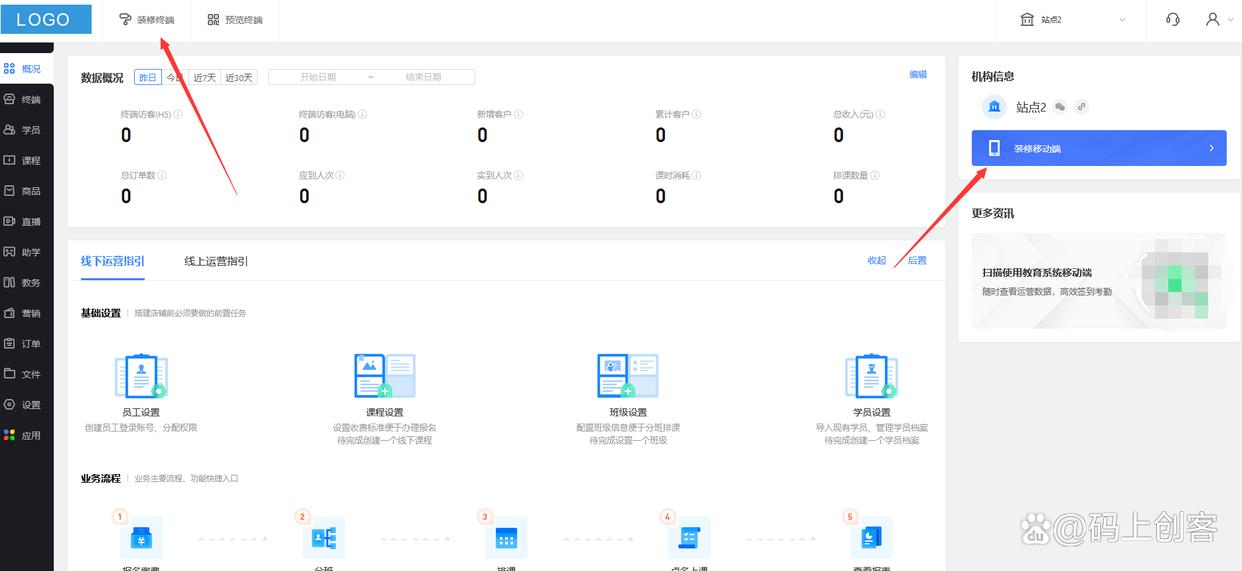Click the 后置 link

tap(917, 260)
